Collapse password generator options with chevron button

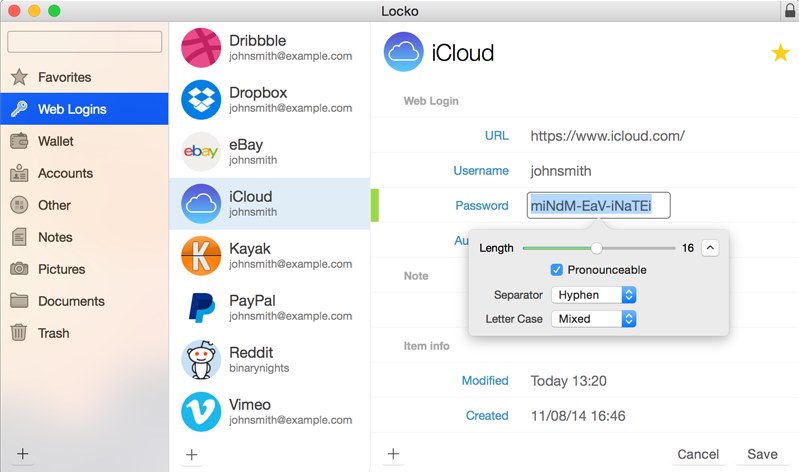point(710,248)
